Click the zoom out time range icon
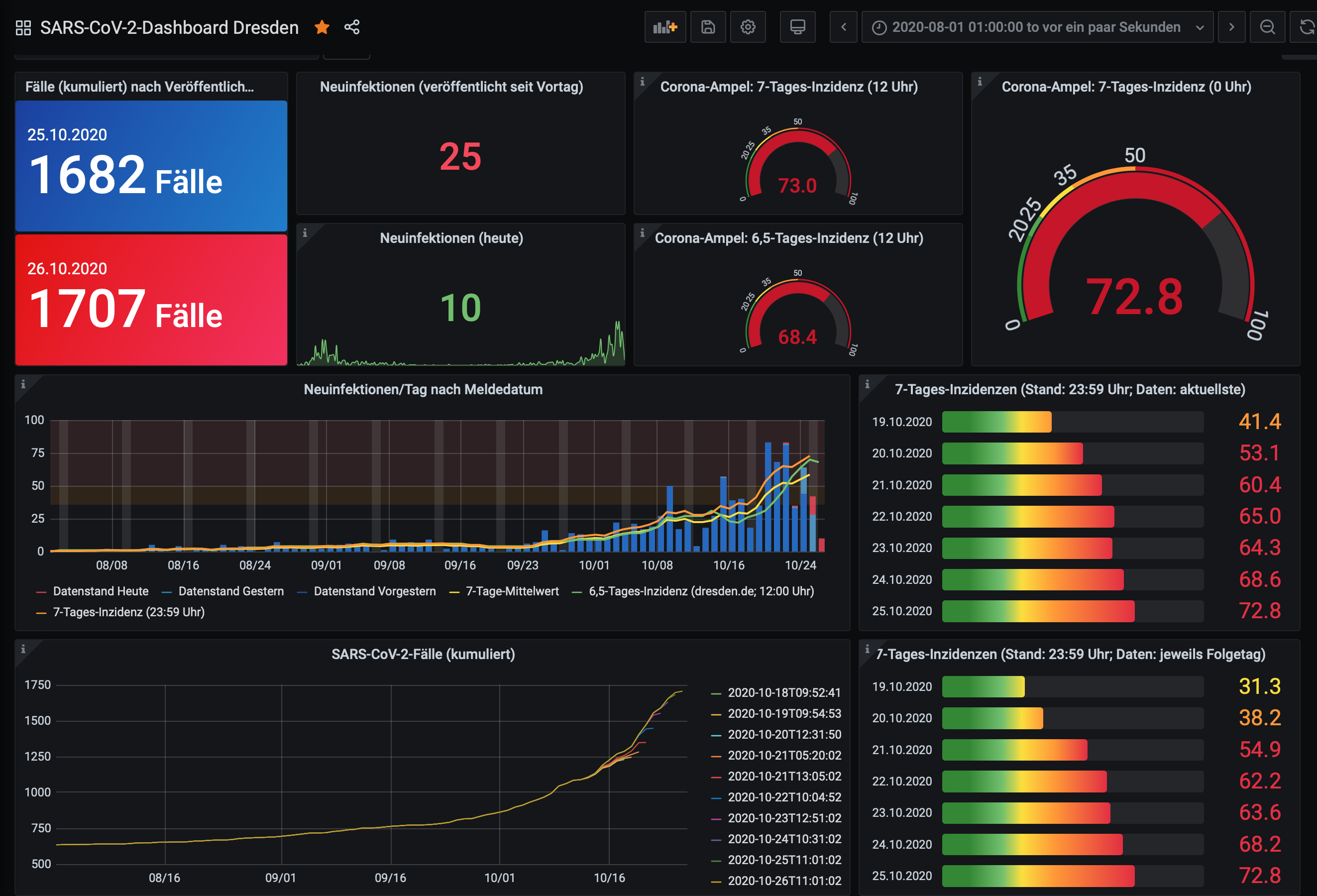 coord(1267,27)
